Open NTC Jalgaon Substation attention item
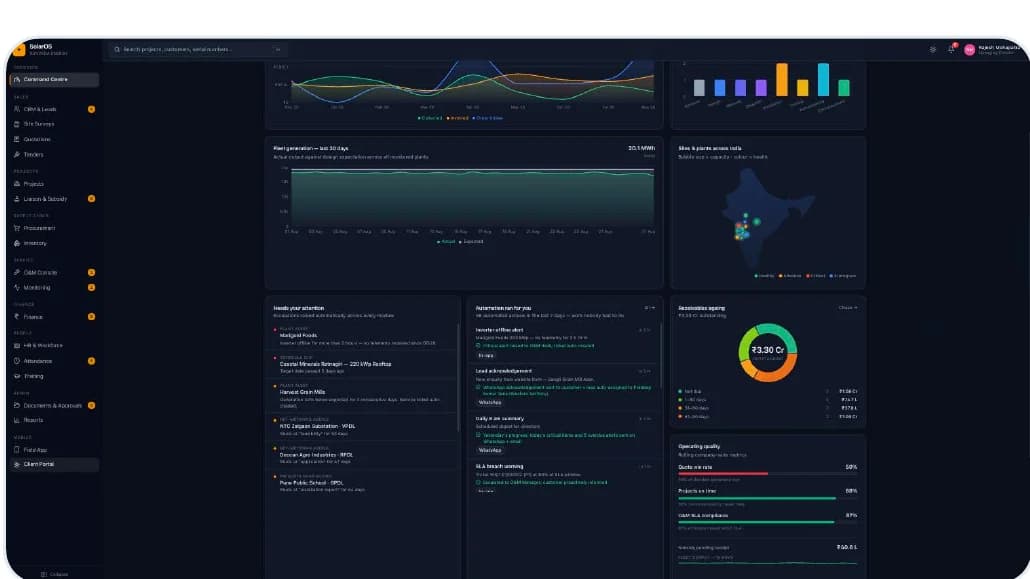 [x=363, y=427]
